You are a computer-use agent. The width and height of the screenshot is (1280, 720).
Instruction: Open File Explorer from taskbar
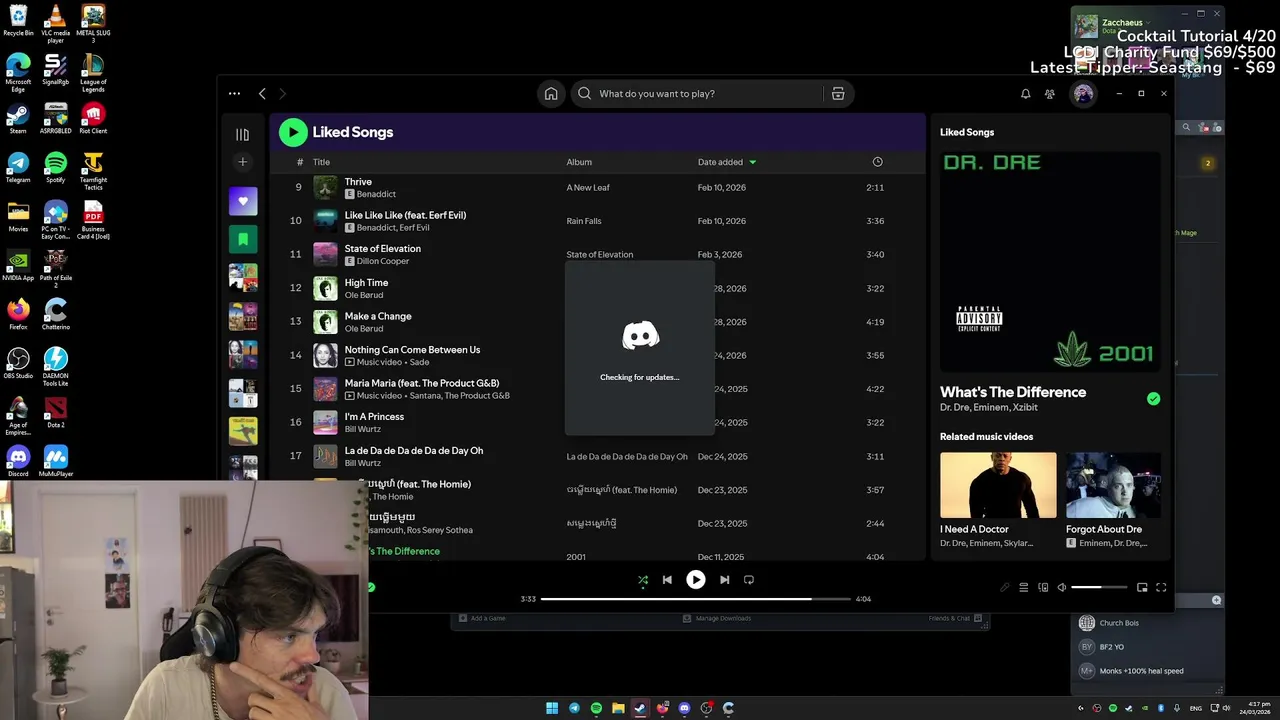click(x=618, y=708)
